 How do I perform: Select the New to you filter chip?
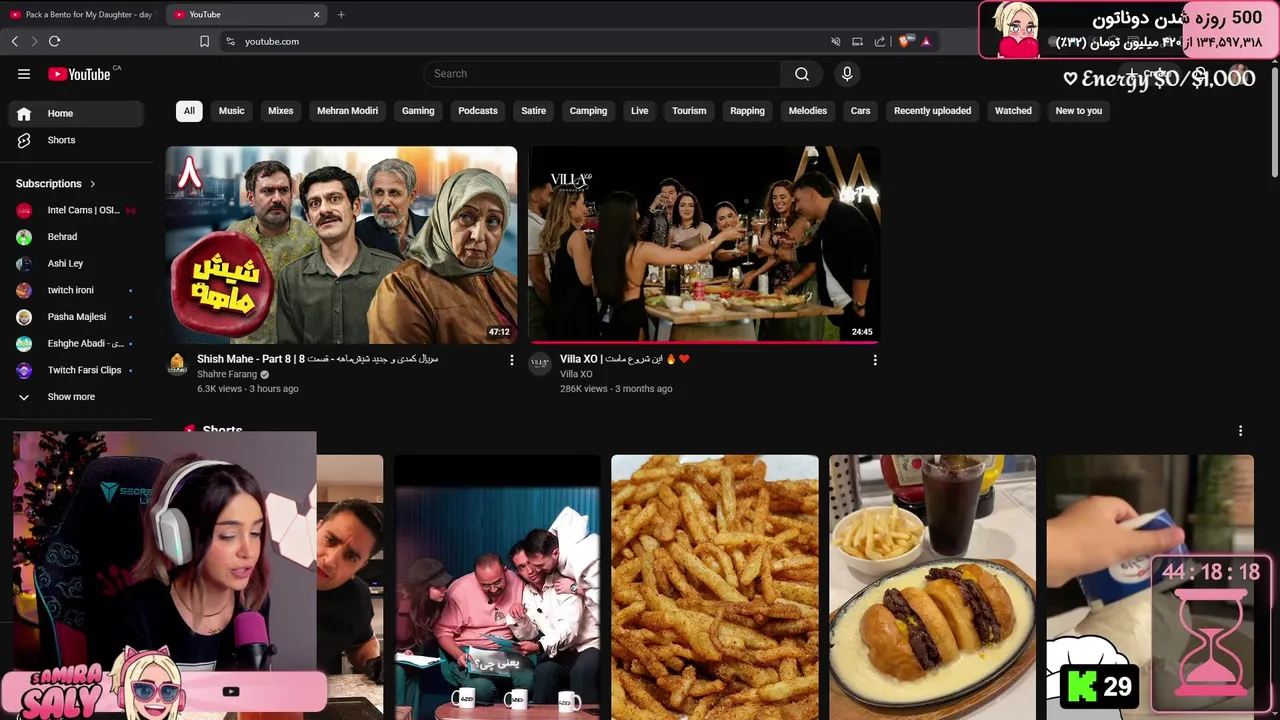1078,111
